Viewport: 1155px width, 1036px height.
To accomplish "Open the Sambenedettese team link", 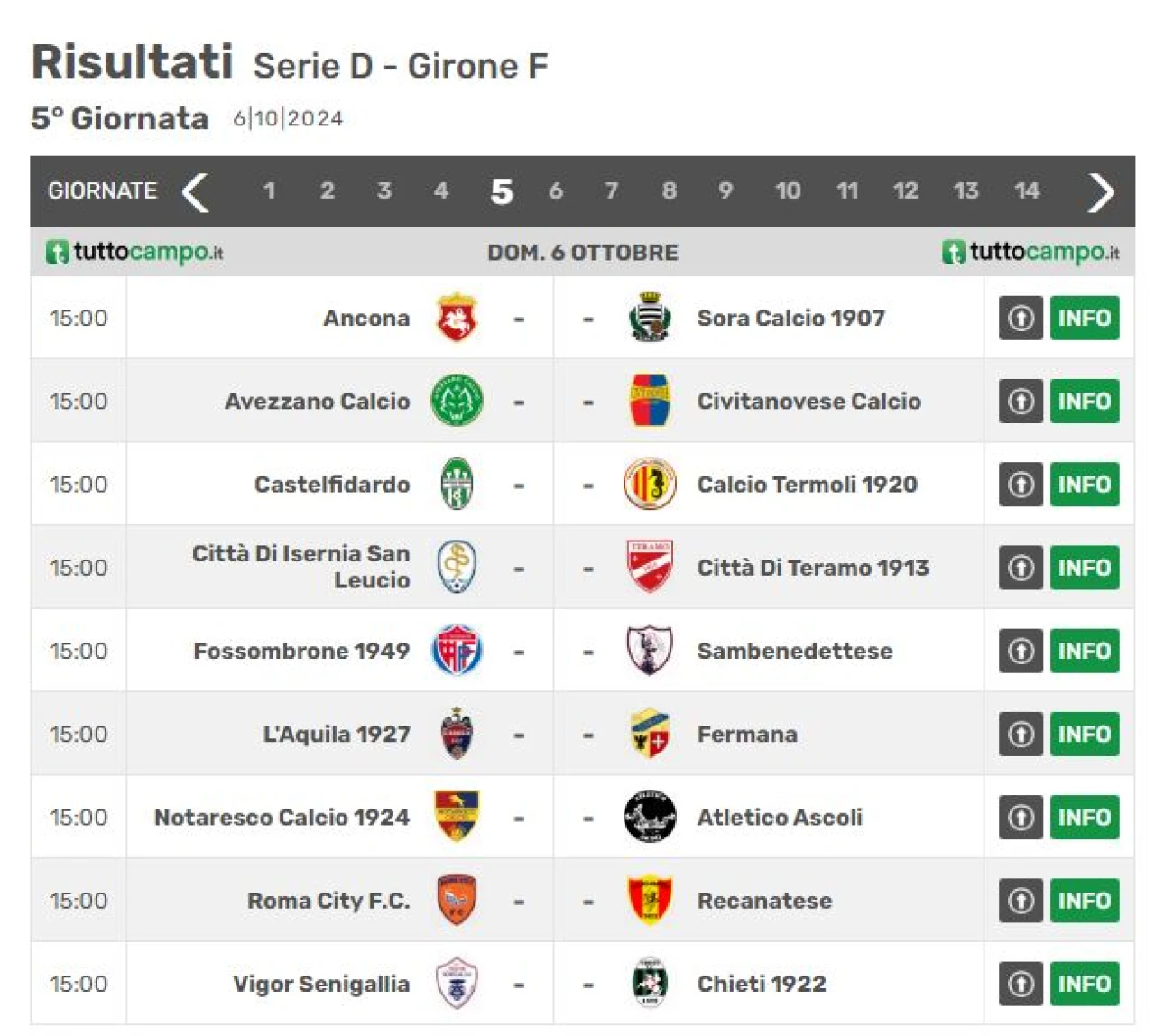I will pos(795,651).
